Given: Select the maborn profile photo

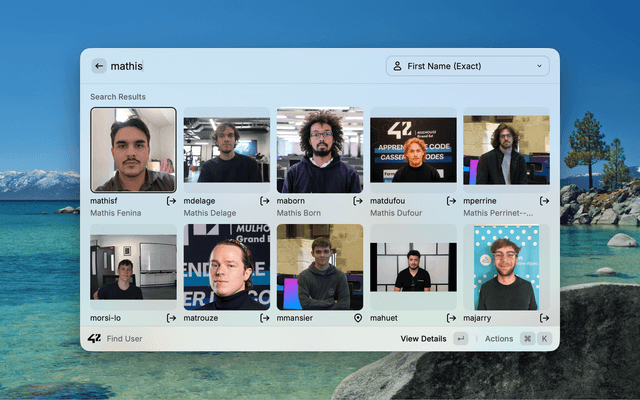Looking at the screenshot, I should (x=319, y=150).
